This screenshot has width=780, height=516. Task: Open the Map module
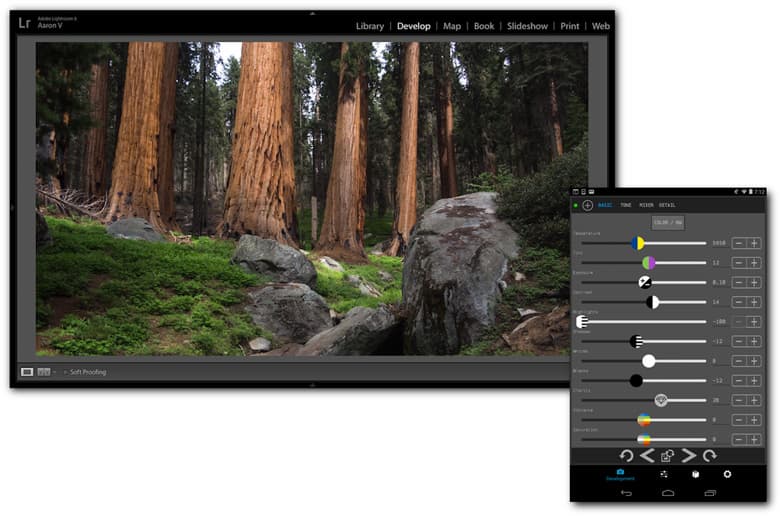pyautogui.click(x=452, y=26)
